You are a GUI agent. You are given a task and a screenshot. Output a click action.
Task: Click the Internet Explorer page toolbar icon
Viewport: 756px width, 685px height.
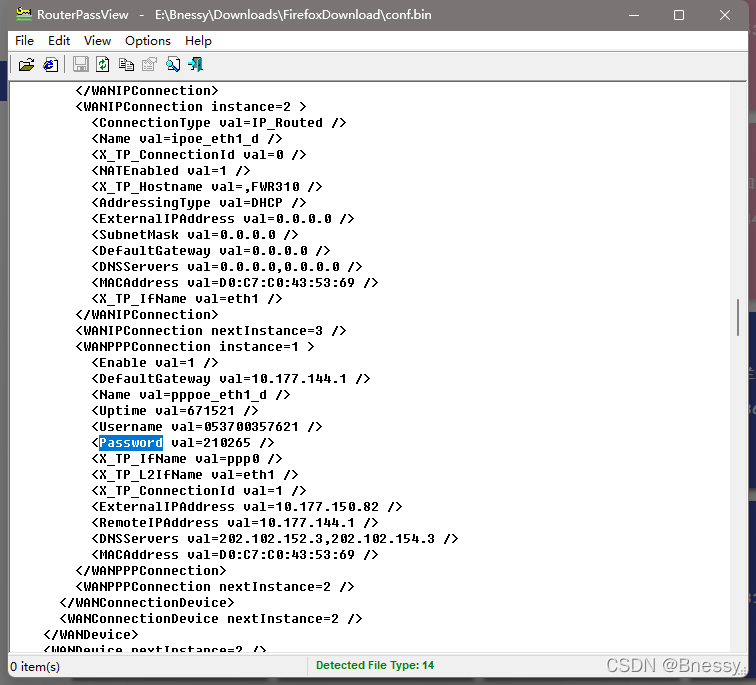coord(51,64)
